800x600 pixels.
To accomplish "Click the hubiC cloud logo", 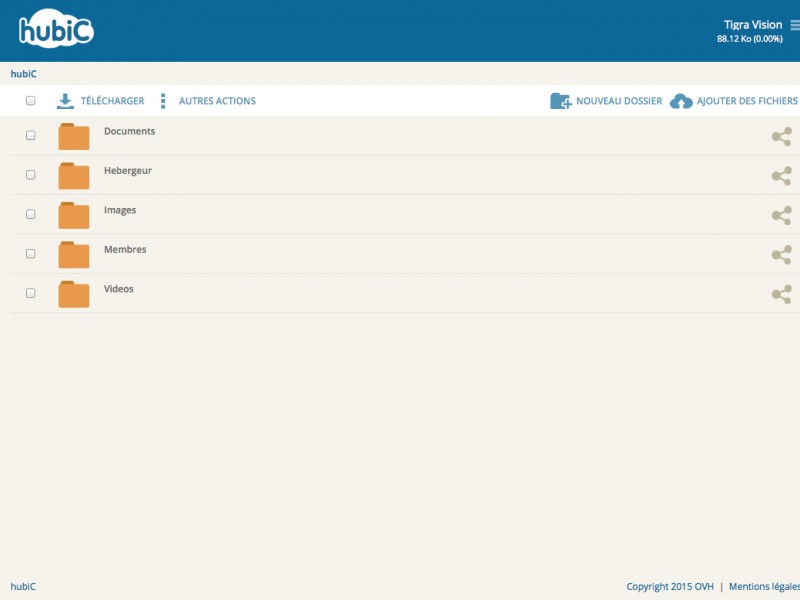I will (56, 30).
